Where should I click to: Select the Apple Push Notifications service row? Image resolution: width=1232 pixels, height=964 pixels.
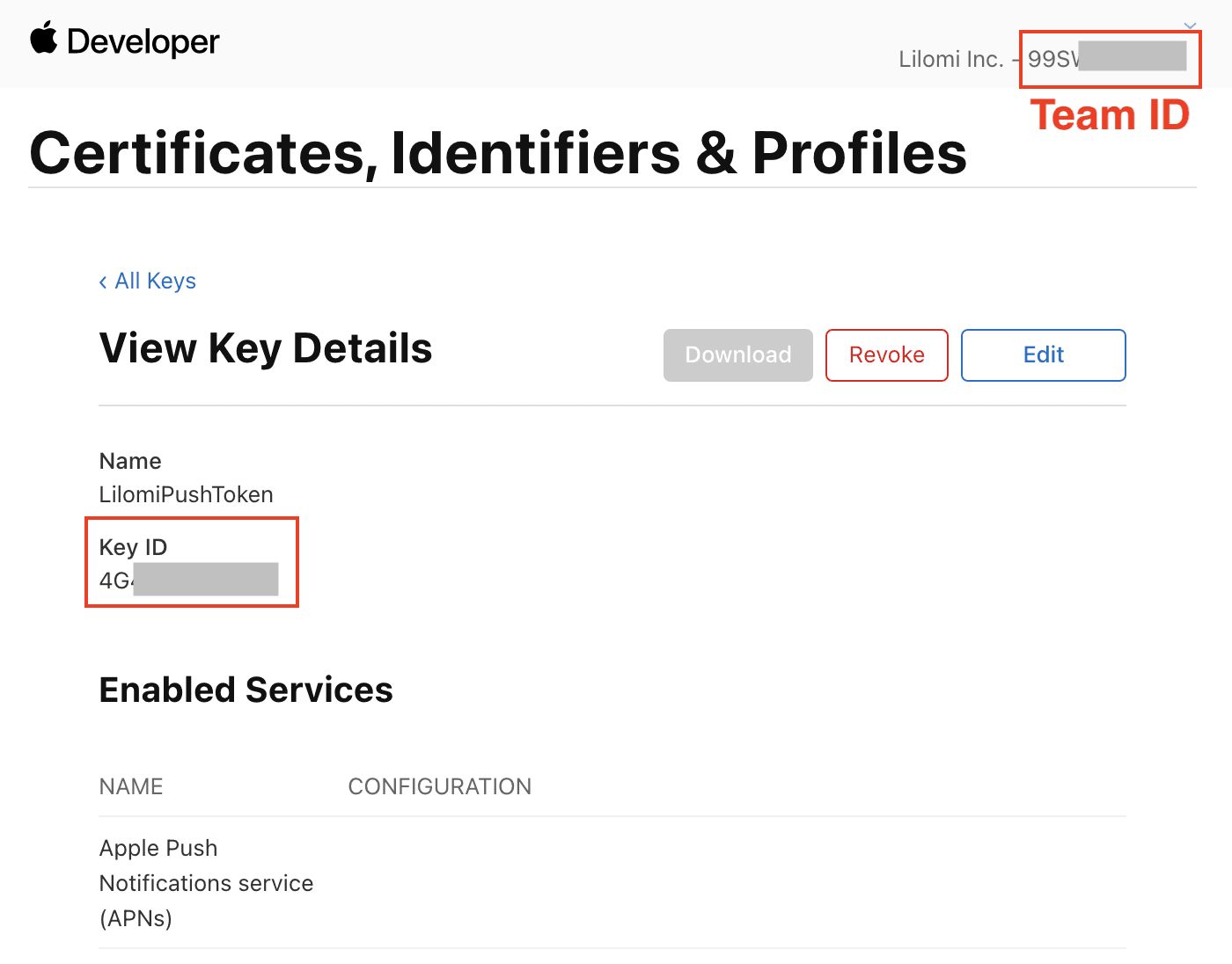coord(206,883)
